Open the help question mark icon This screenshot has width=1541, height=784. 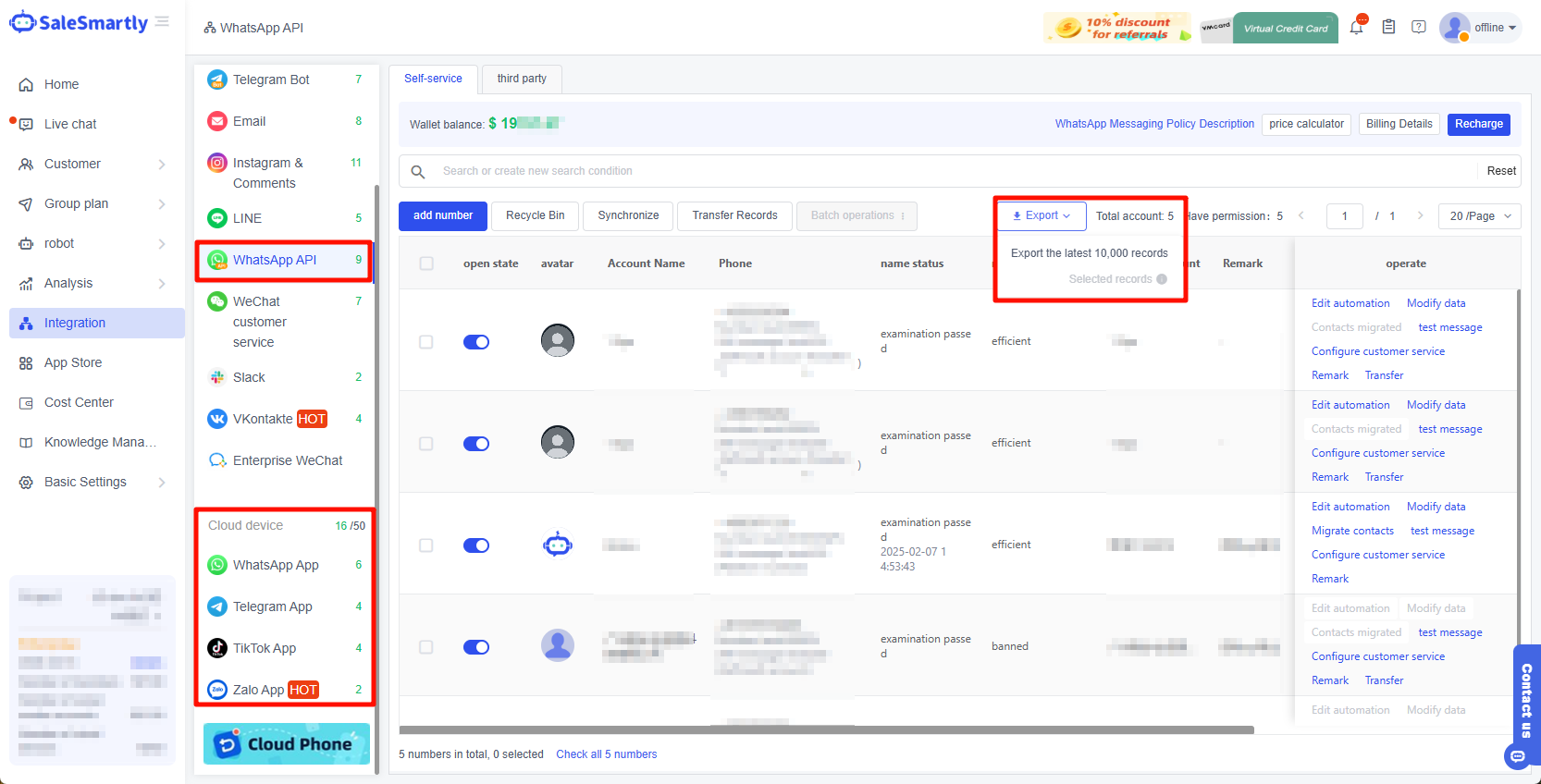1419,27
